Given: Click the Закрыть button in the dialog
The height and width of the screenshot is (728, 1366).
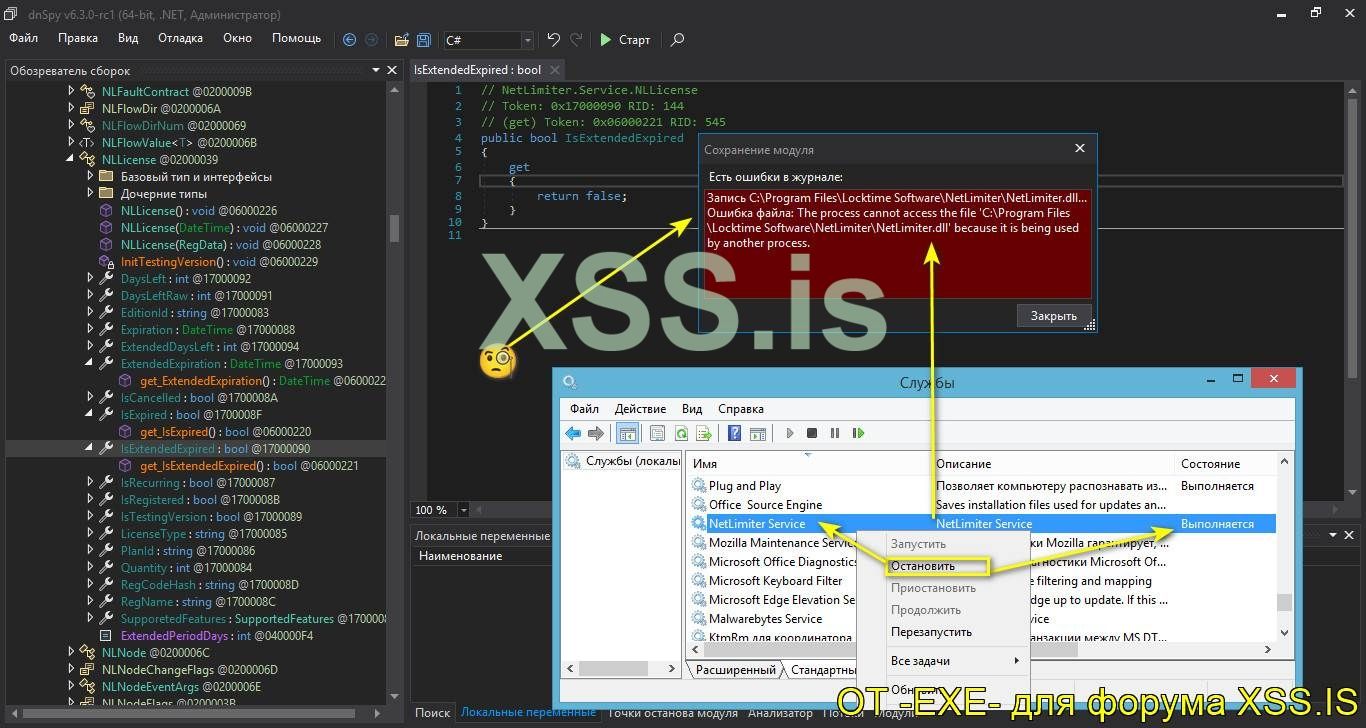Looking at the screenshot, I should [1053, 316].
